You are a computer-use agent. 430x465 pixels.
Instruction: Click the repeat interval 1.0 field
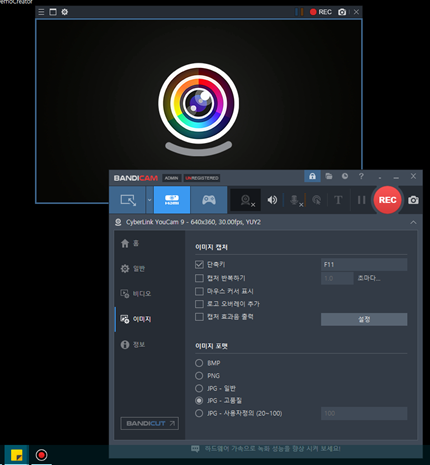coord(337,278)
